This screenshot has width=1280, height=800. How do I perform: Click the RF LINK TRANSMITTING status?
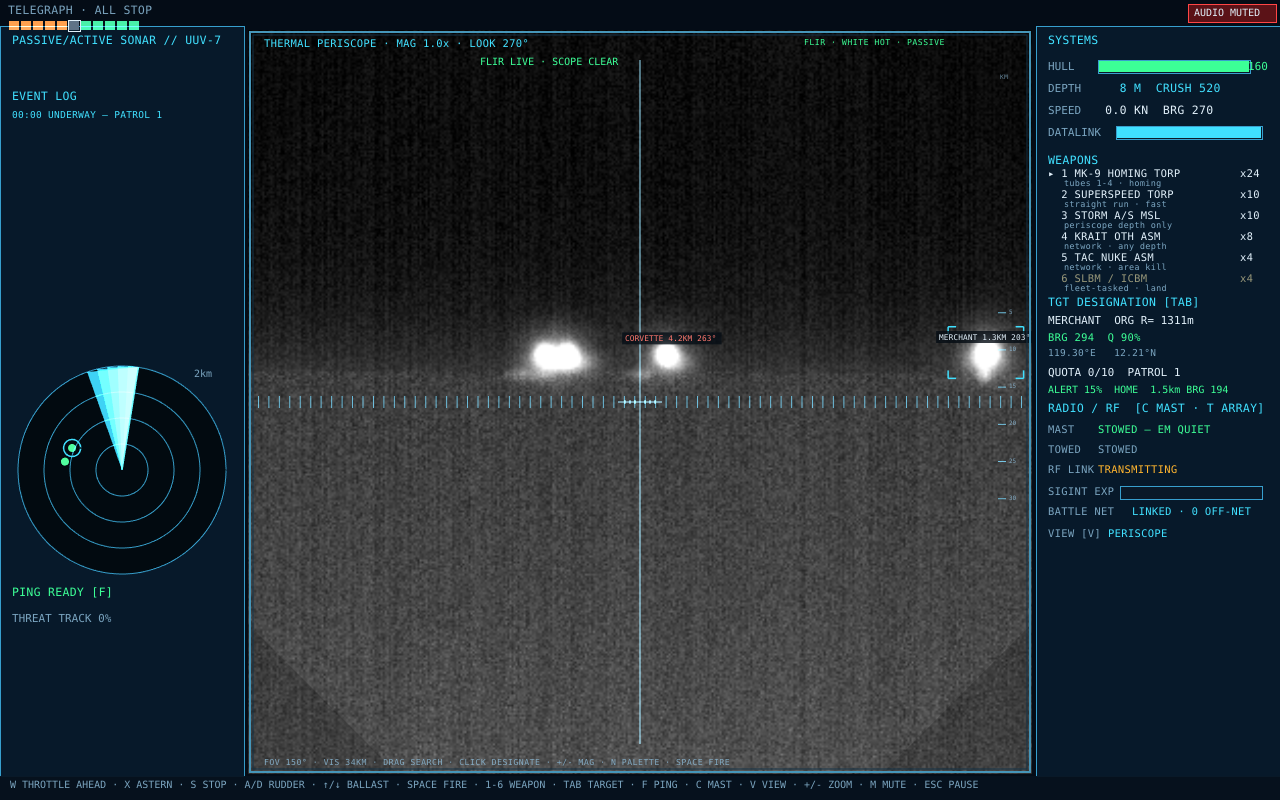1137,470
